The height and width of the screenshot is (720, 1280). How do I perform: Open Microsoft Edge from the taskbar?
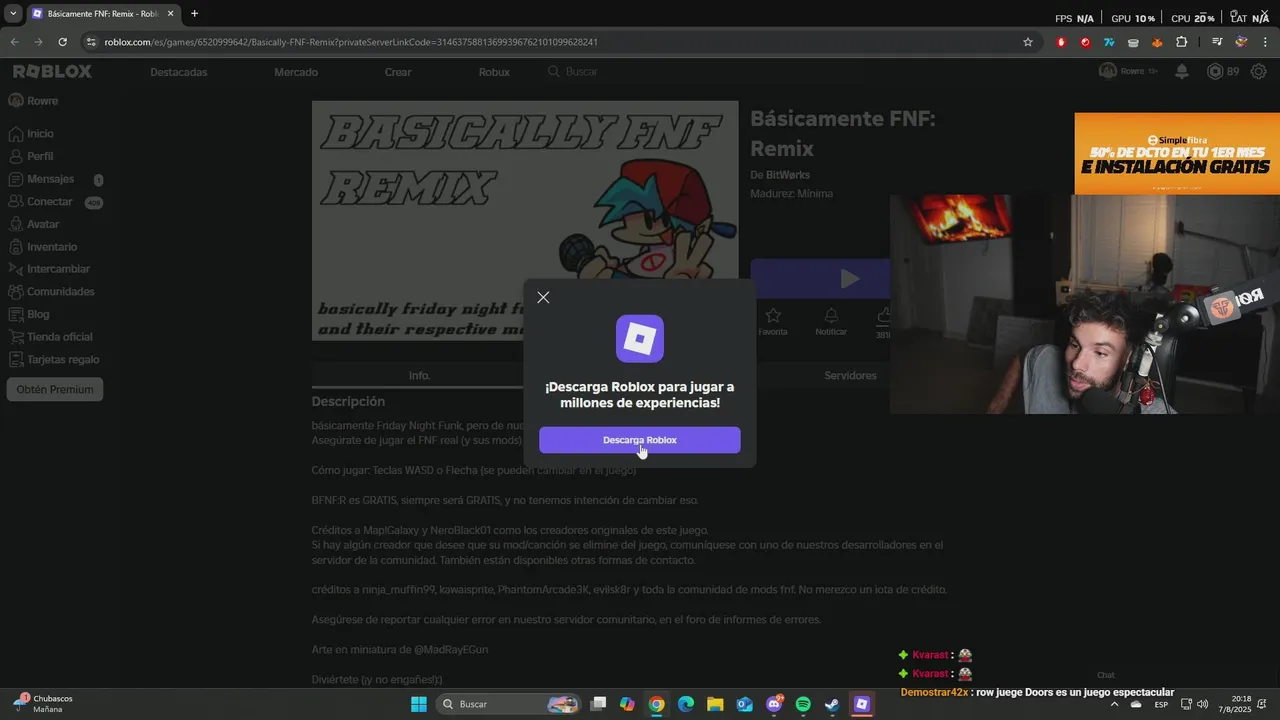point(686,704)
